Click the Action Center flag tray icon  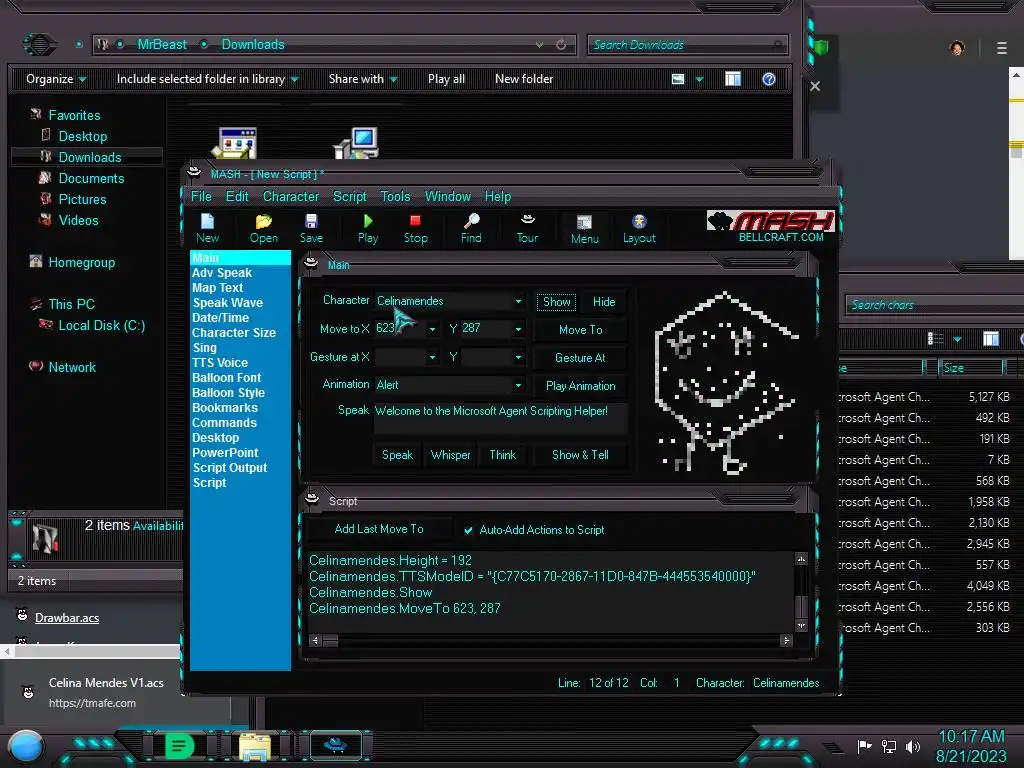tap(864, 746)
